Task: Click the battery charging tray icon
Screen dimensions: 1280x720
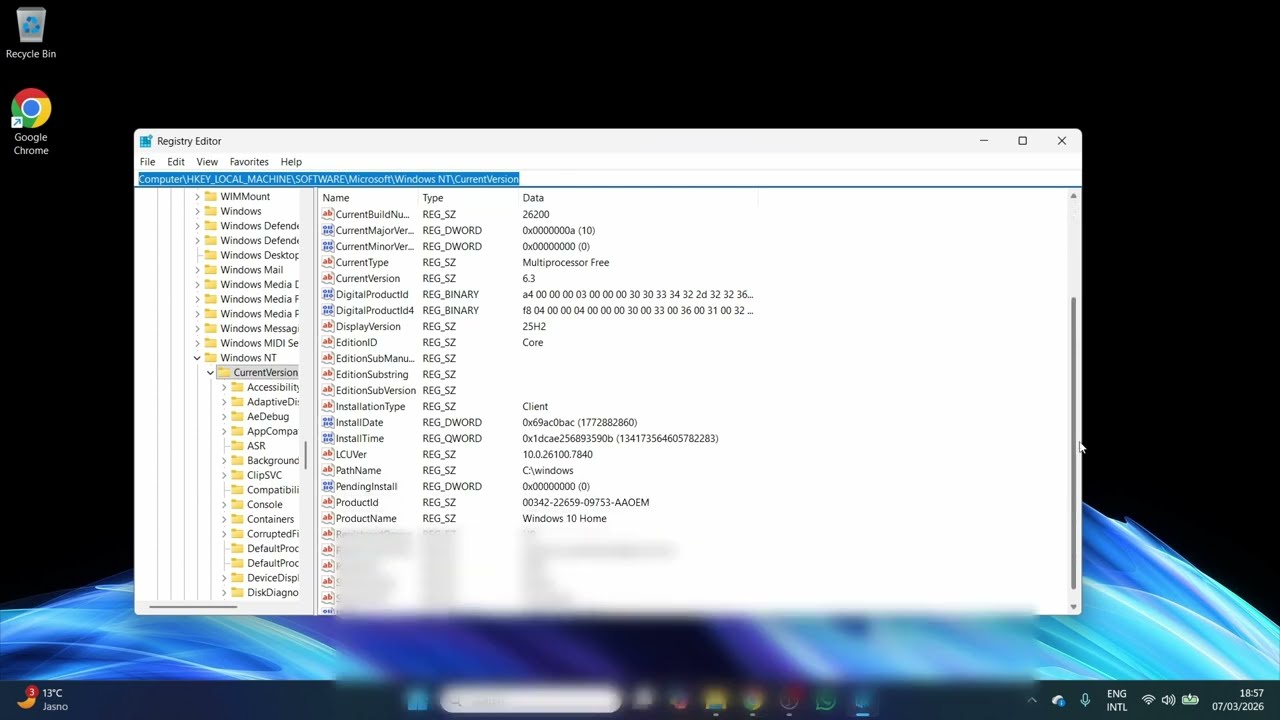Action: tap(1190, 700)
